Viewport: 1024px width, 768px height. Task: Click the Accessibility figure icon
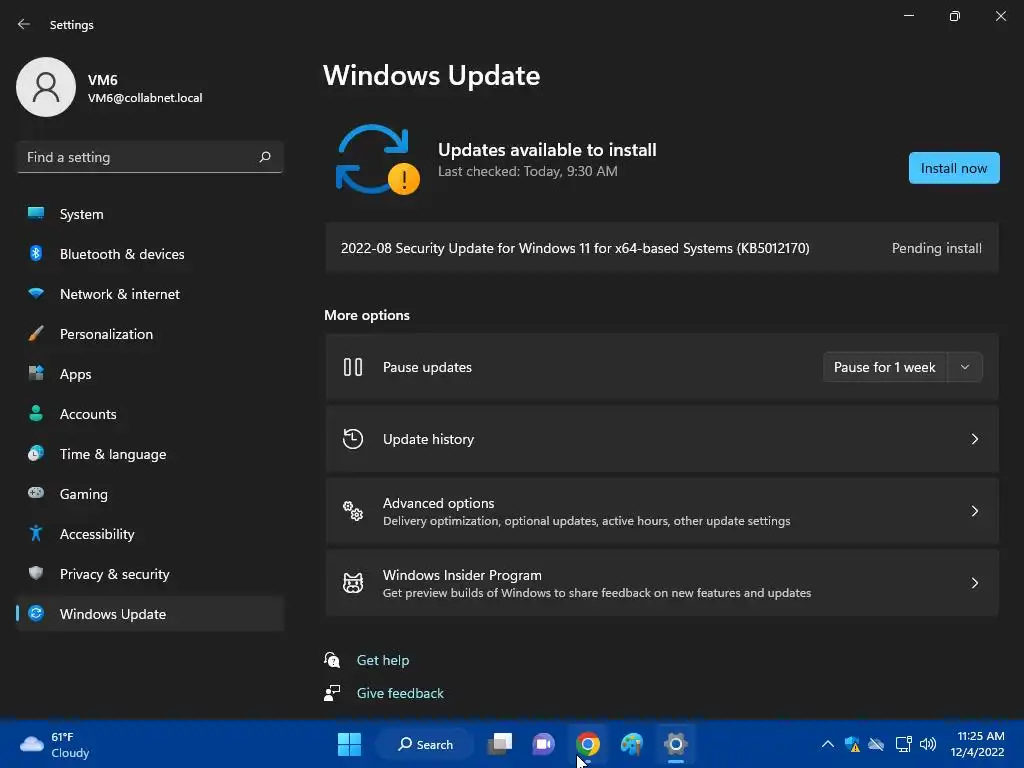pyautogui.click(x=36, y=533)
